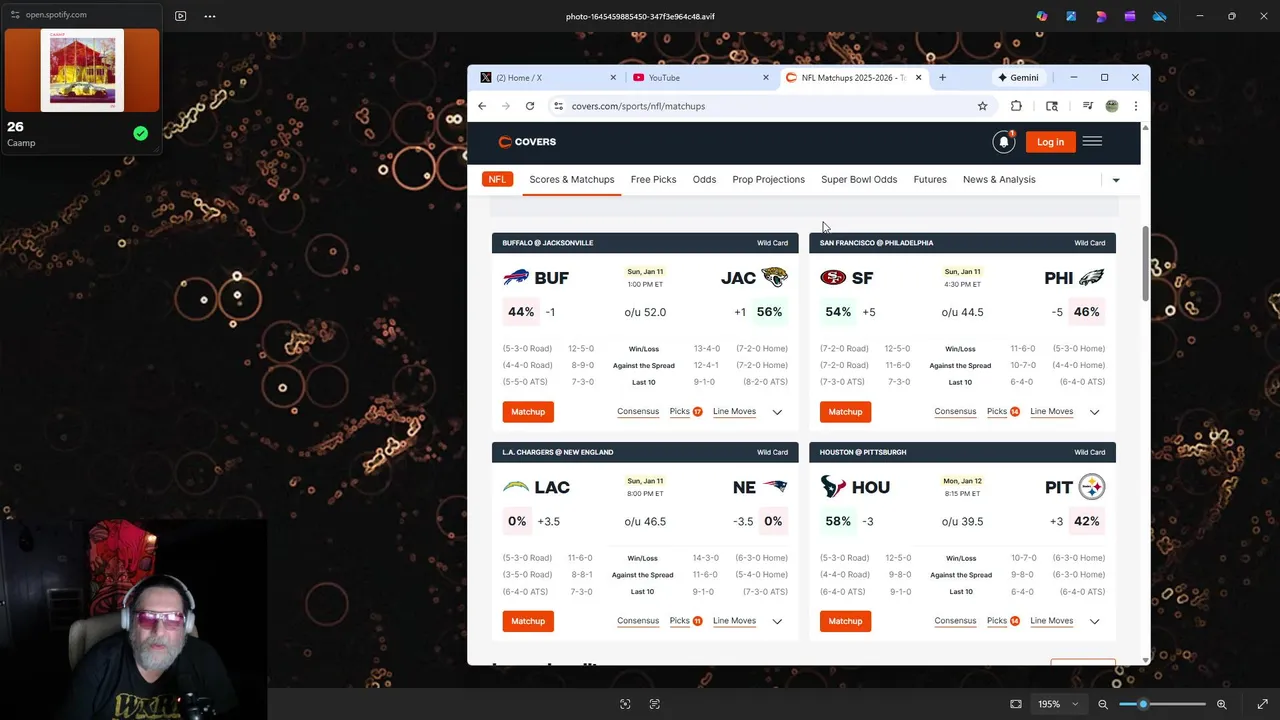This screenshot has width=1280, height=720.
Task: Open Chrome extensions puzzle icon
Action: click(1016, 106)
